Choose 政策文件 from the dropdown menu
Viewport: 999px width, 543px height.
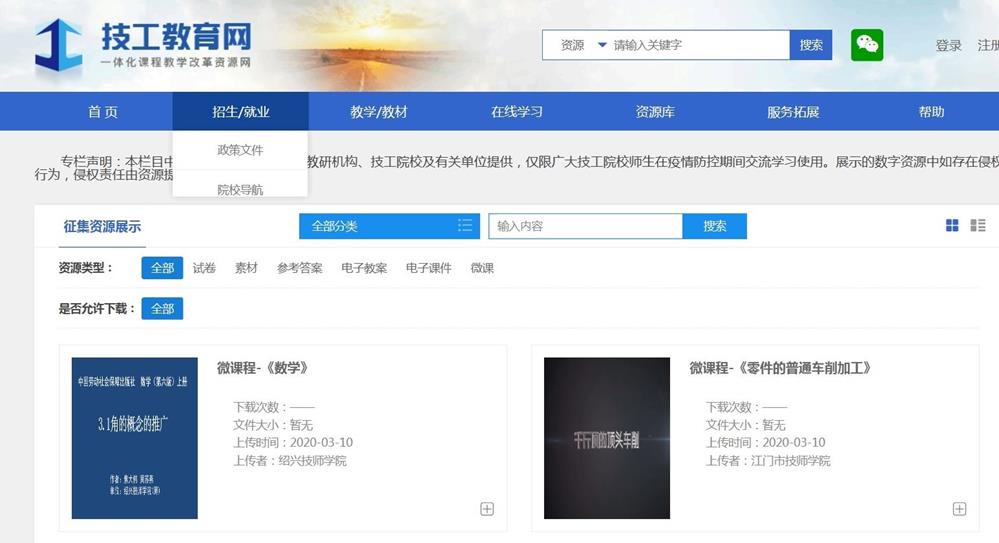(x=240, y=150)
